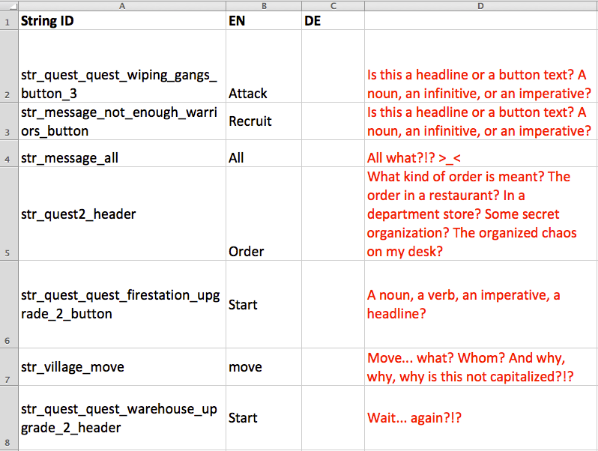Select row 3 header
Image resolution: width=598 pixels, height=451 pixels.
9,121
